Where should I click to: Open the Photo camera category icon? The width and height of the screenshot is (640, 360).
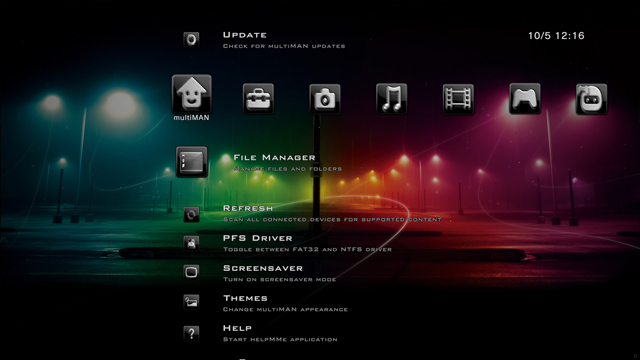[325, 99]
